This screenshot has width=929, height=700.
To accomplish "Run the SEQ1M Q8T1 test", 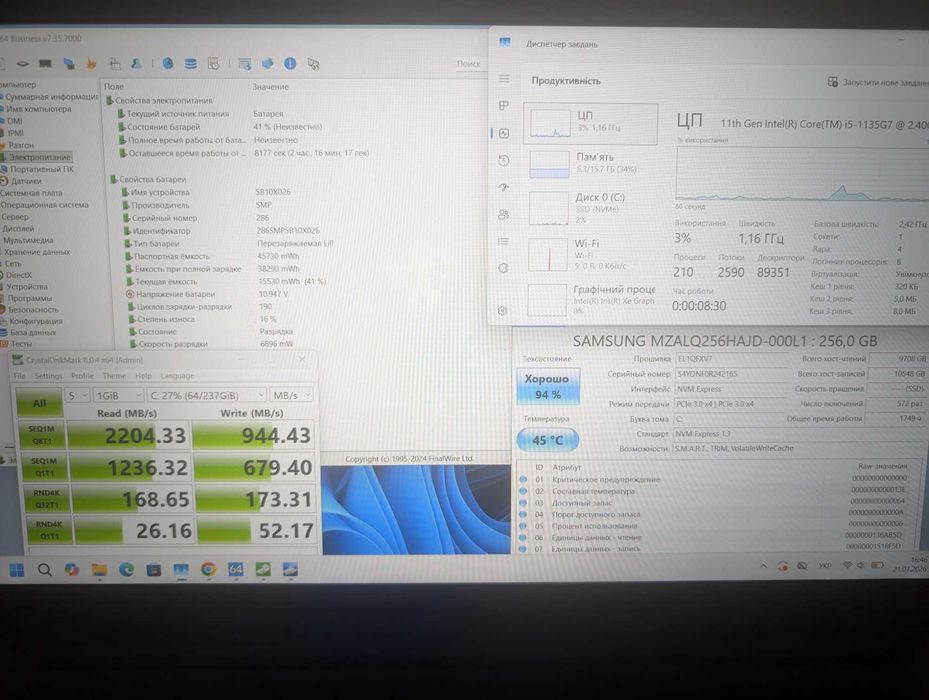I will (41, 435).
